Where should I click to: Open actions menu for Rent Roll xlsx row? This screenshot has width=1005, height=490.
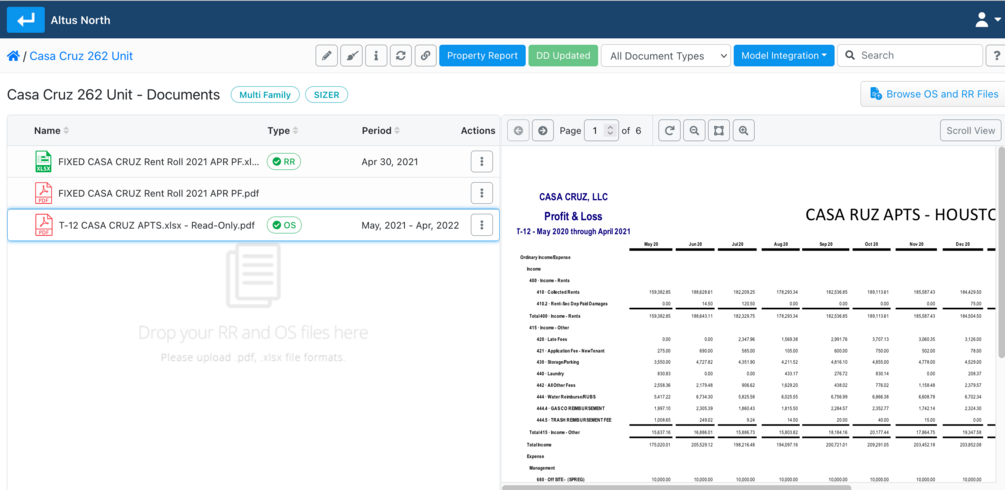pos(481,162)
